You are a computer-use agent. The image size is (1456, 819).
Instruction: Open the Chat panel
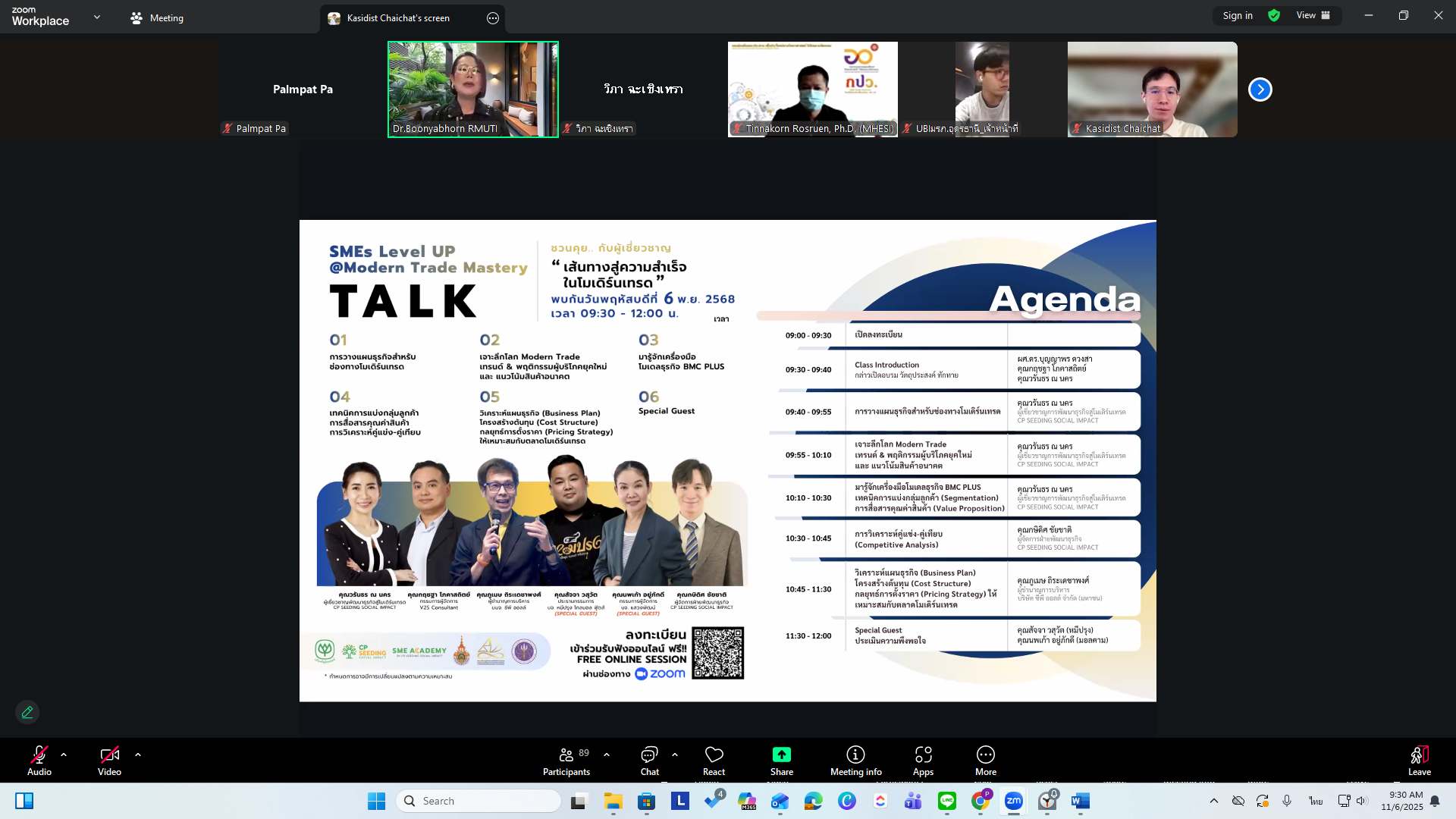(649, 761)
